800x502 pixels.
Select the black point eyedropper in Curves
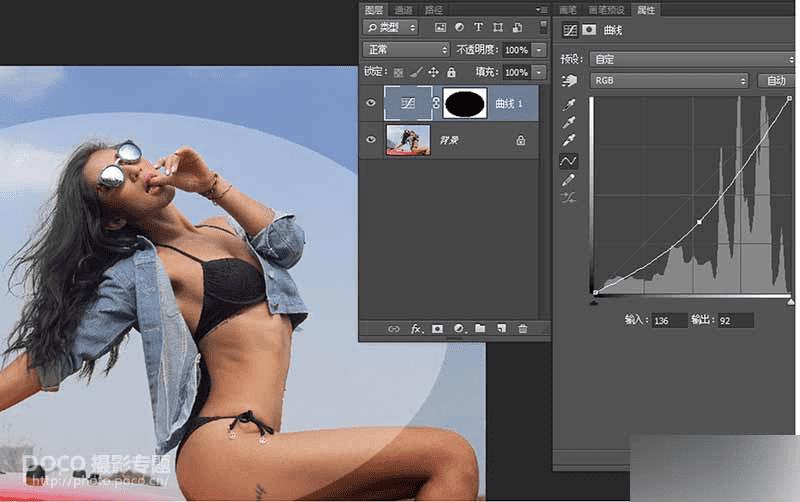[569, 103]
